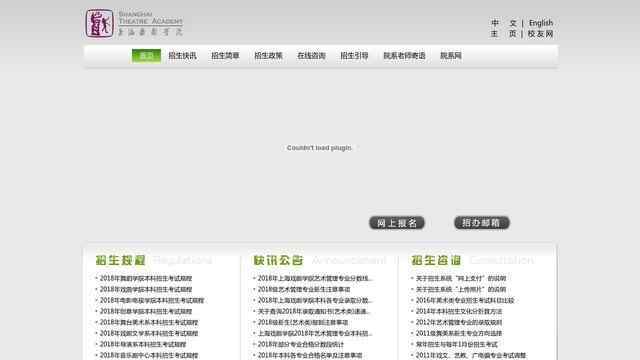Open the 招生快讯 menu item

tap(182, 56)
